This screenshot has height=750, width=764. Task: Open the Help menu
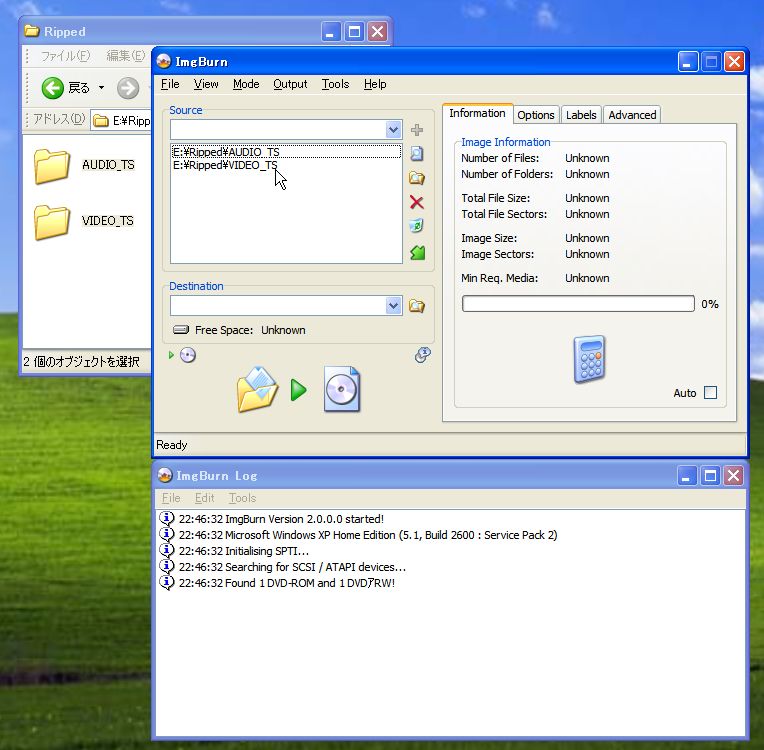(375, 84)
